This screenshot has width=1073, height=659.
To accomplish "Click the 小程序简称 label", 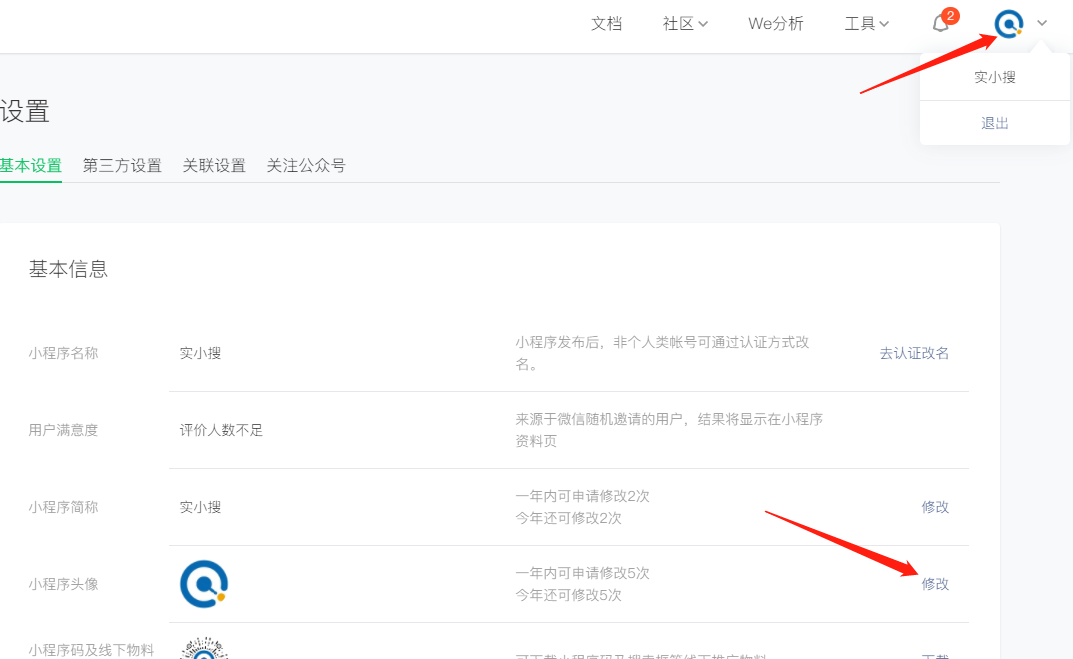I will (63, 507).
